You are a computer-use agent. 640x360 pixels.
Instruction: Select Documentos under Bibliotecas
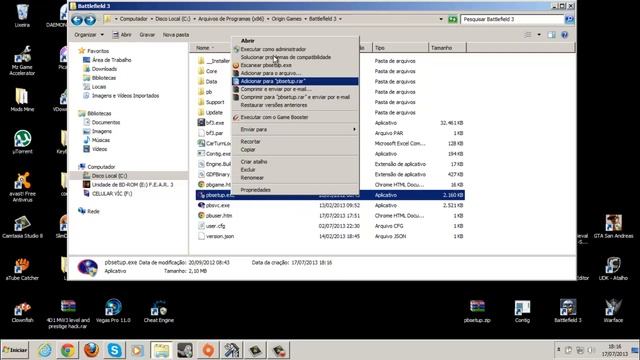click(x=102, y=122)
